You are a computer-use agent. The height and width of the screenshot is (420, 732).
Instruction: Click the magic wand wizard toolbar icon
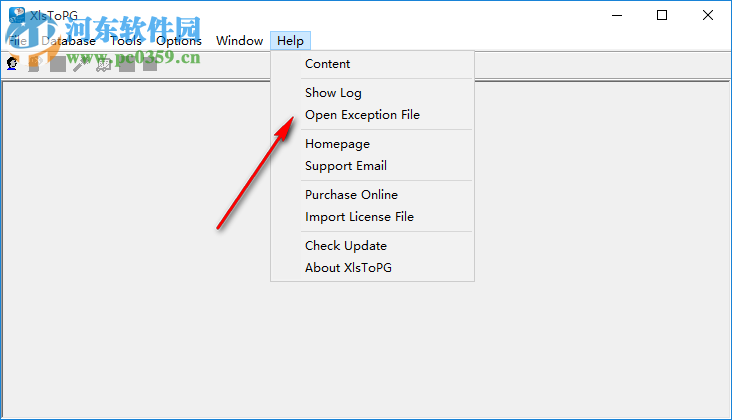(x=80, y=64)
